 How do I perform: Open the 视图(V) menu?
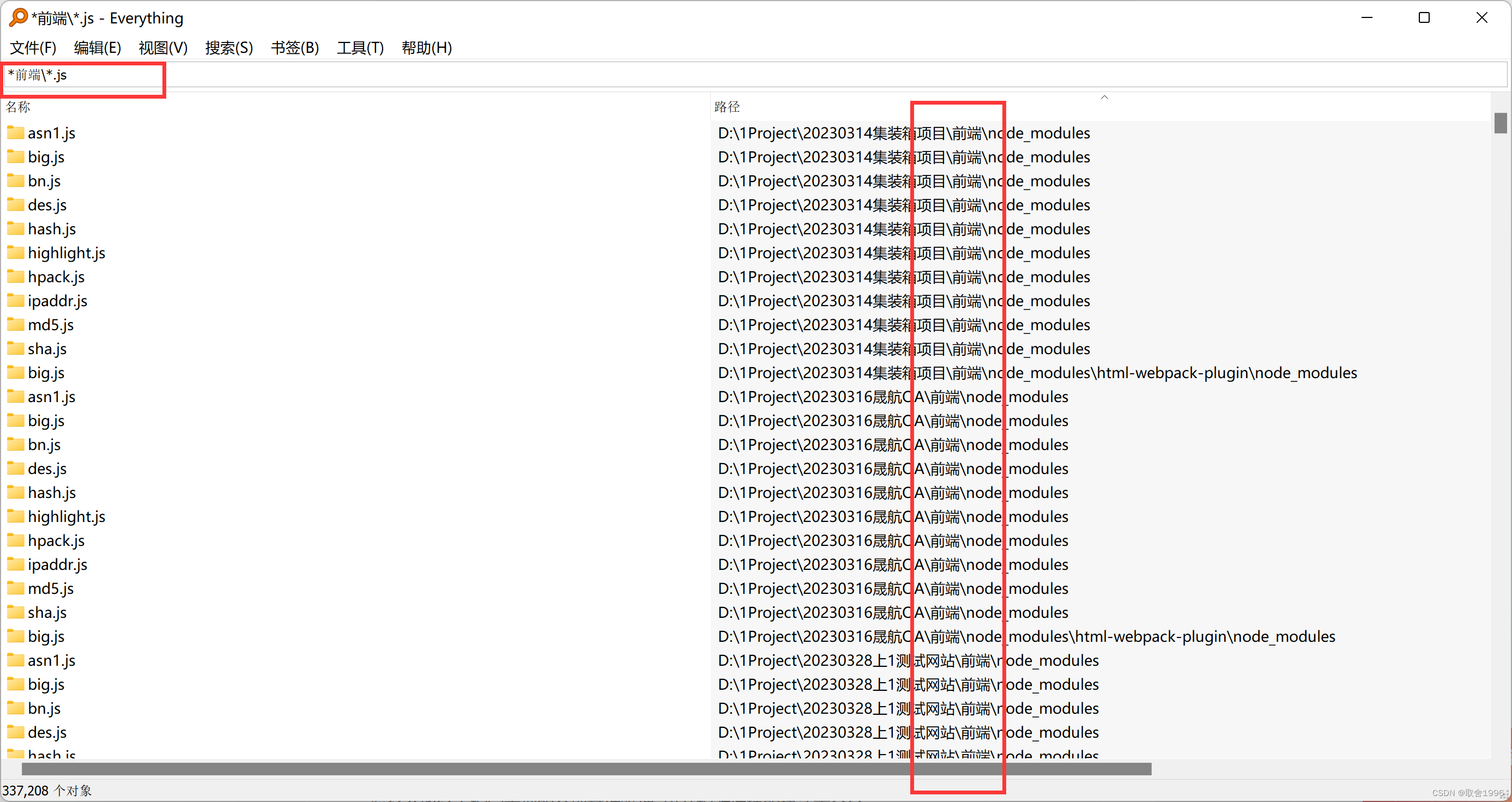click(x=163, y=47)
